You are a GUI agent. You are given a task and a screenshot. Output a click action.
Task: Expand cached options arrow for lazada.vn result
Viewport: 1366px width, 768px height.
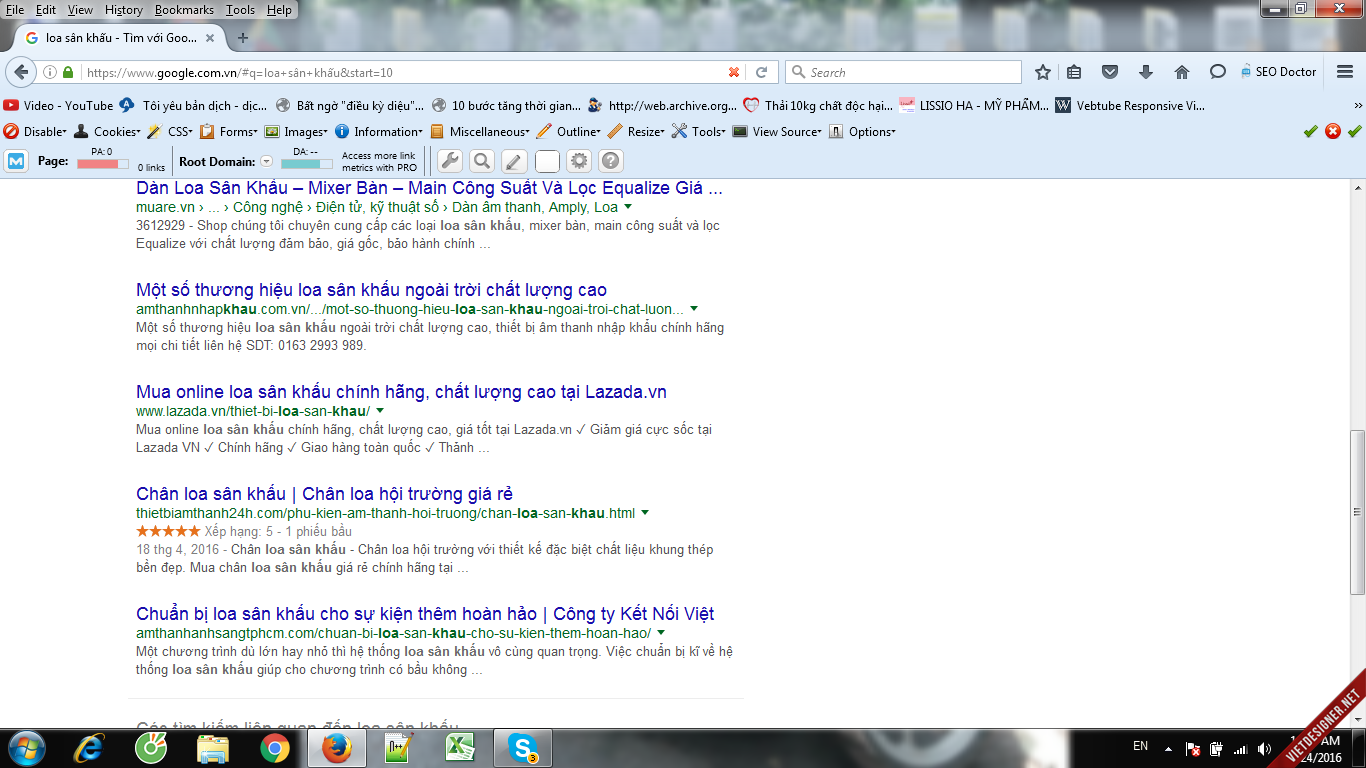(380, 411)
